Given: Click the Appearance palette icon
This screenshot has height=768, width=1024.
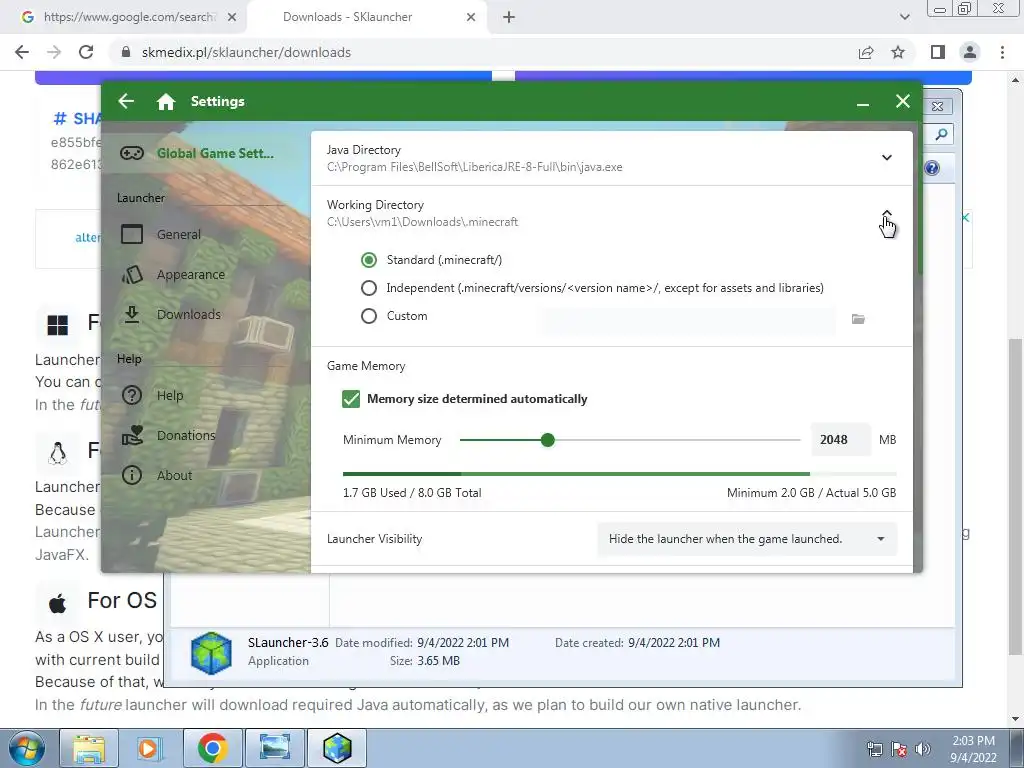Looking at the screenshot, I should [x=132, y=275].
